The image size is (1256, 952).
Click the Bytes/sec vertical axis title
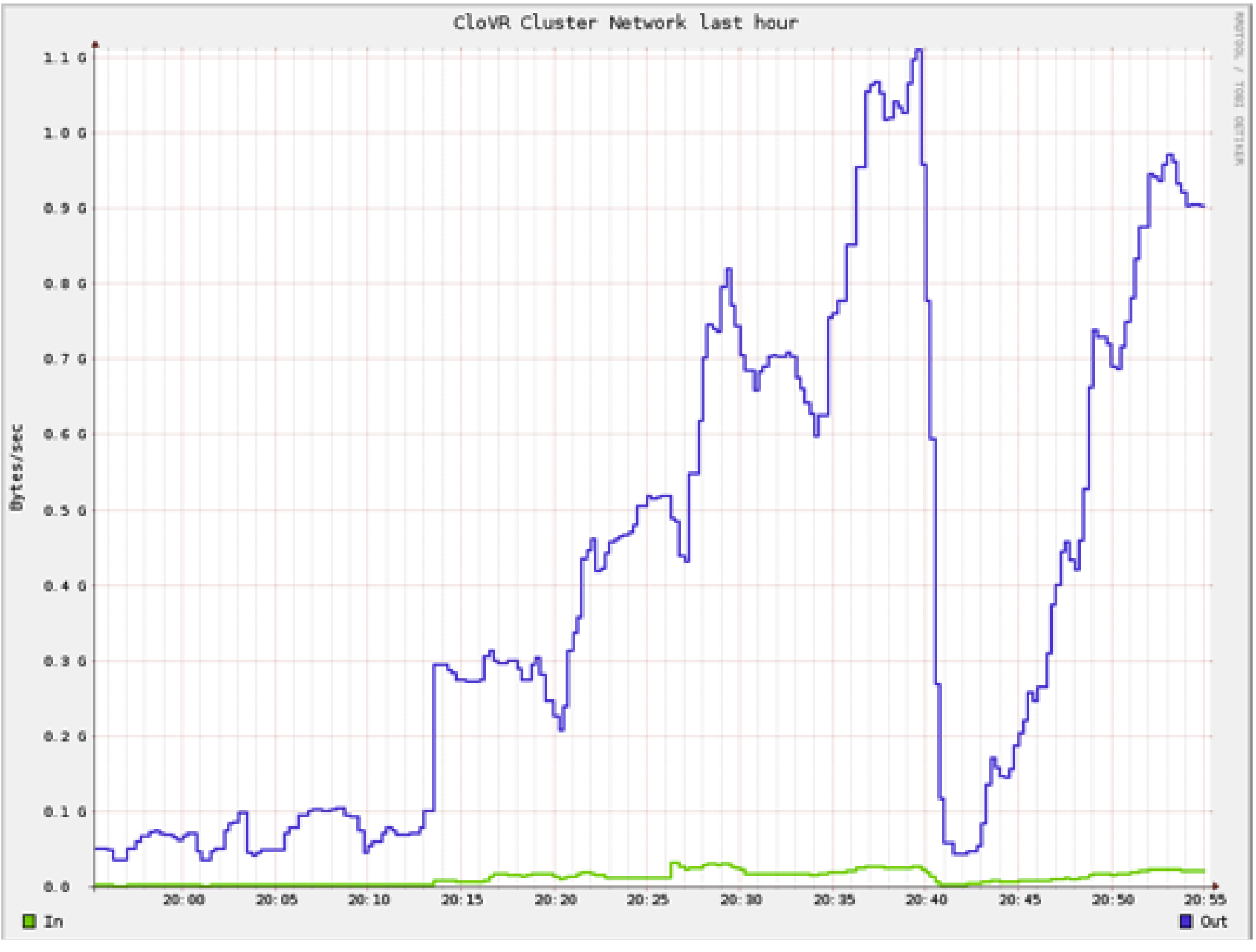pyautogui.click(x=17, y=467)
